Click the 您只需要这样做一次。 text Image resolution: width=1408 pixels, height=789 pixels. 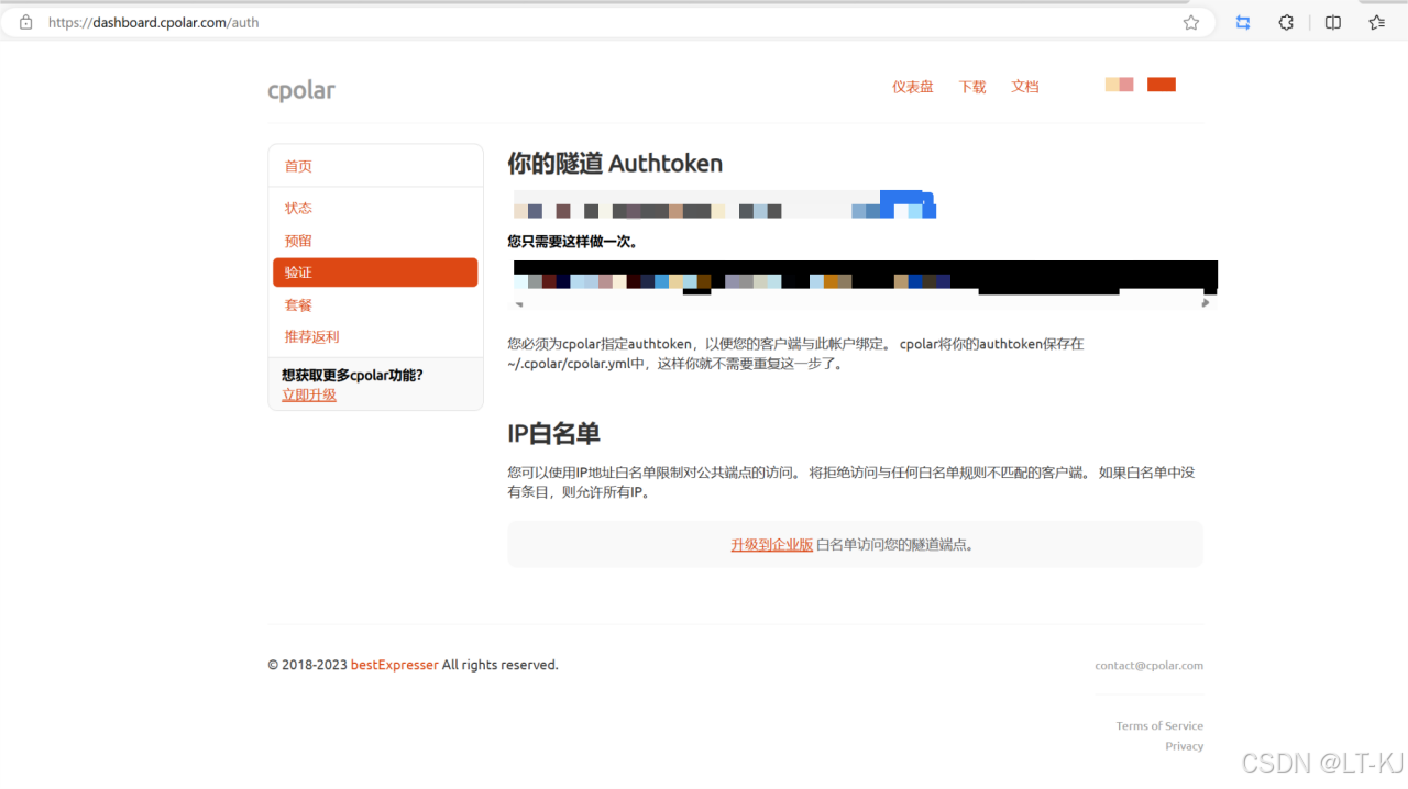pos(573,241)
